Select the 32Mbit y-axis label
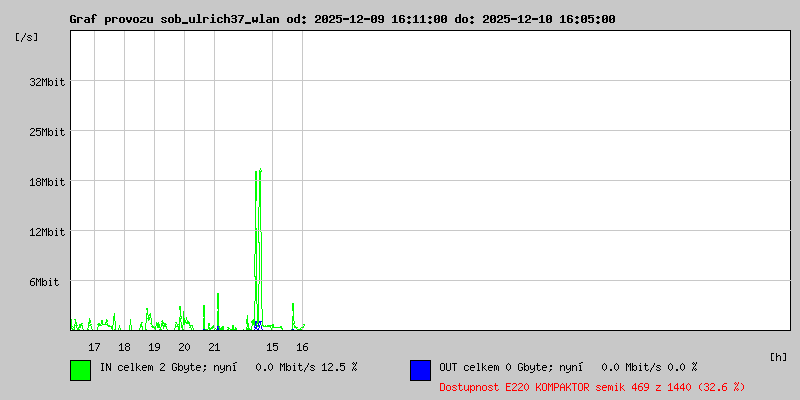This screenshot has height=400, width=800. pyautogui.click(x=47, y=82)
